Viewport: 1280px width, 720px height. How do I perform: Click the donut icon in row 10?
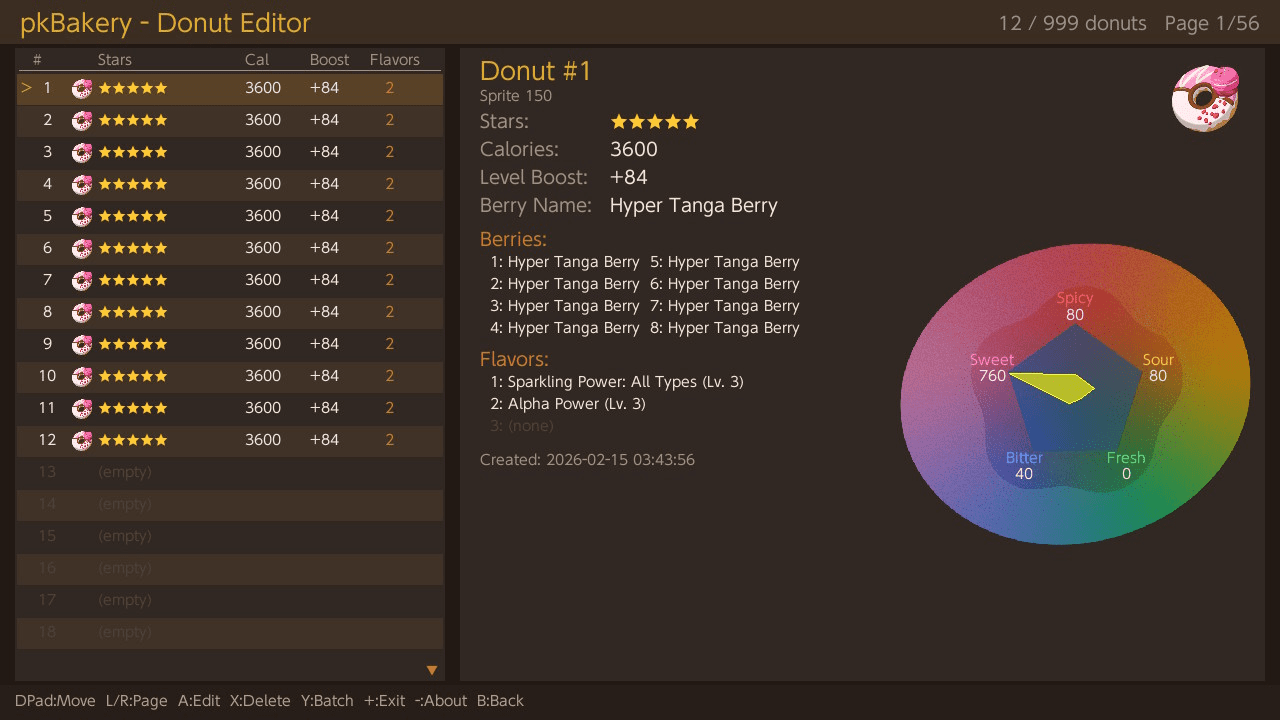pos(82,376)
